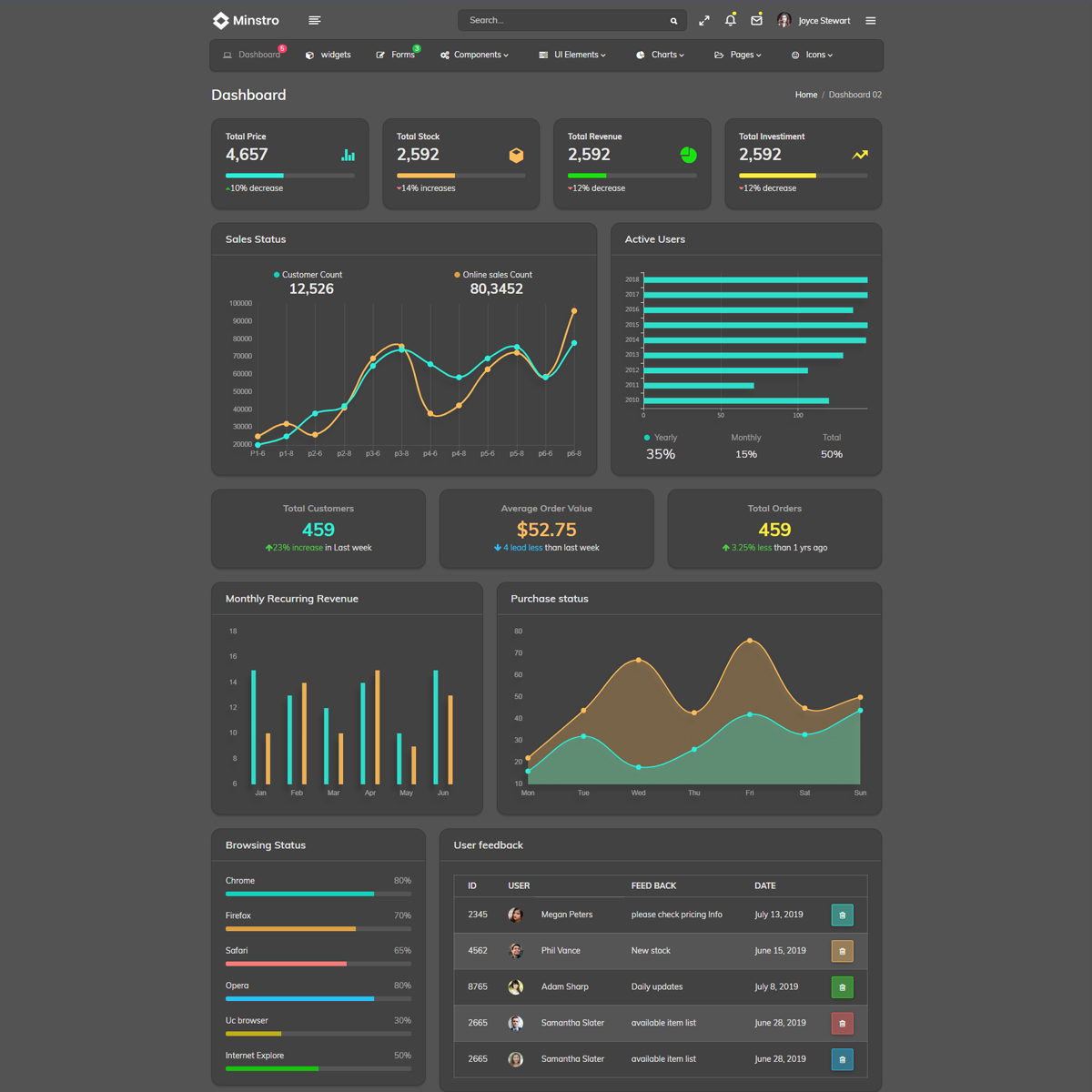Go to Home breadcrumb link

click(805, 95)
